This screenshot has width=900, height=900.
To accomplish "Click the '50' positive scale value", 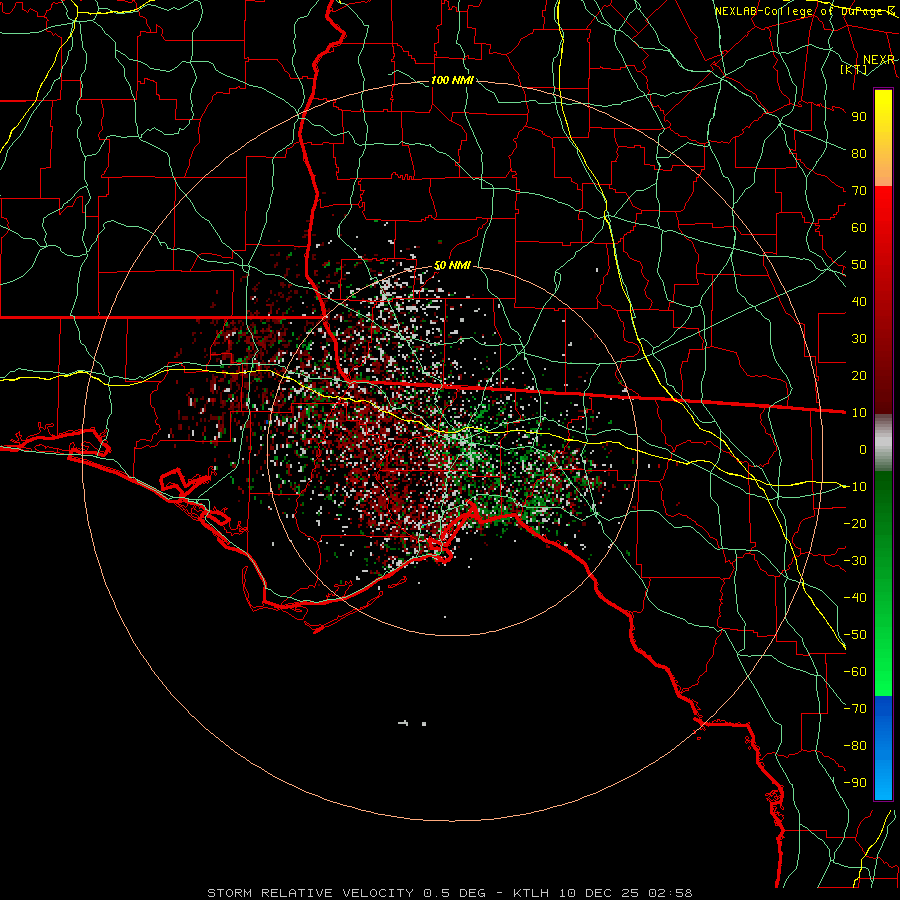I will pyautogui.click(x=859, y=265).
